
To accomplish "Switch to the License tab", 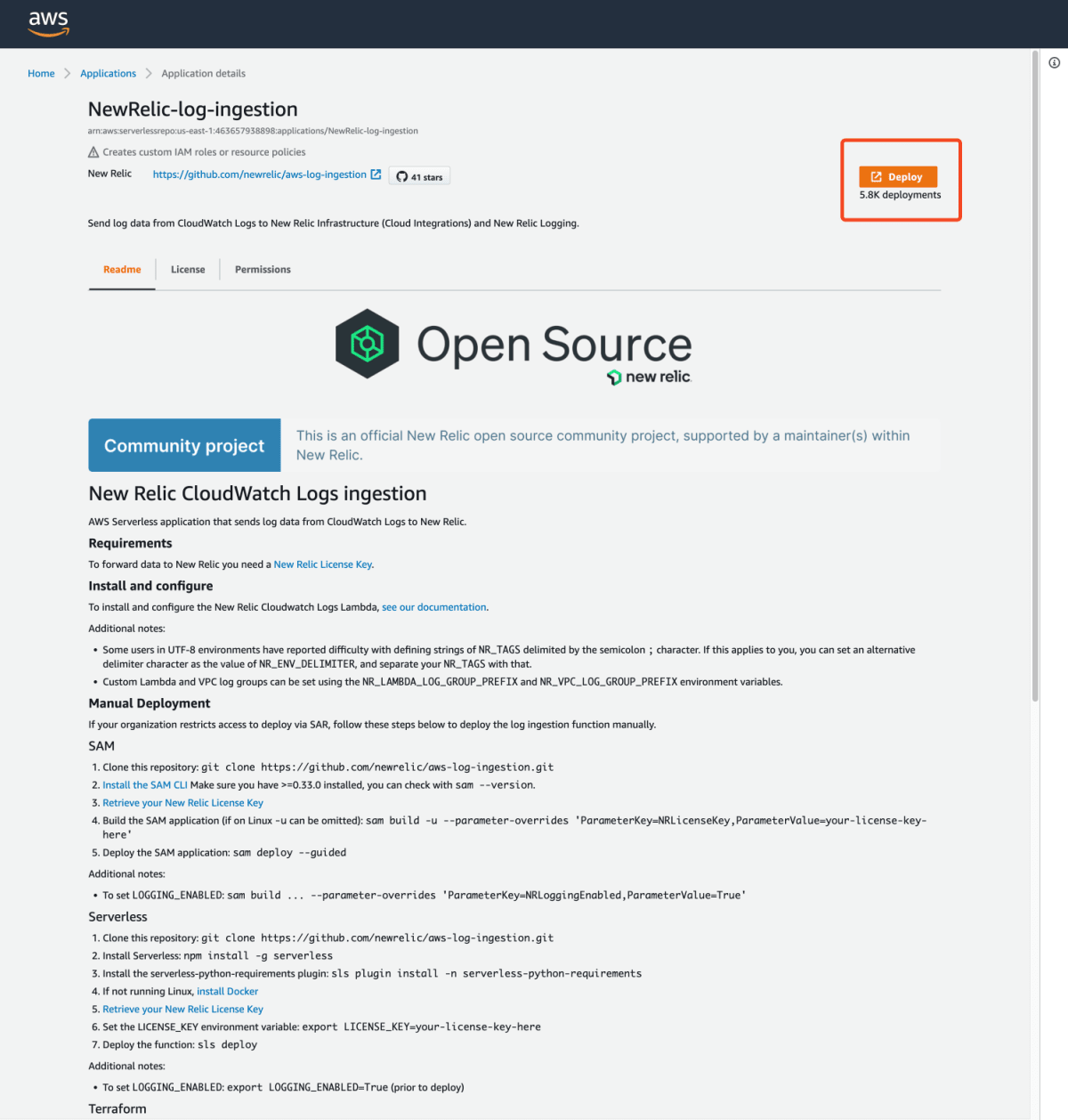I will tap(188, 270).
